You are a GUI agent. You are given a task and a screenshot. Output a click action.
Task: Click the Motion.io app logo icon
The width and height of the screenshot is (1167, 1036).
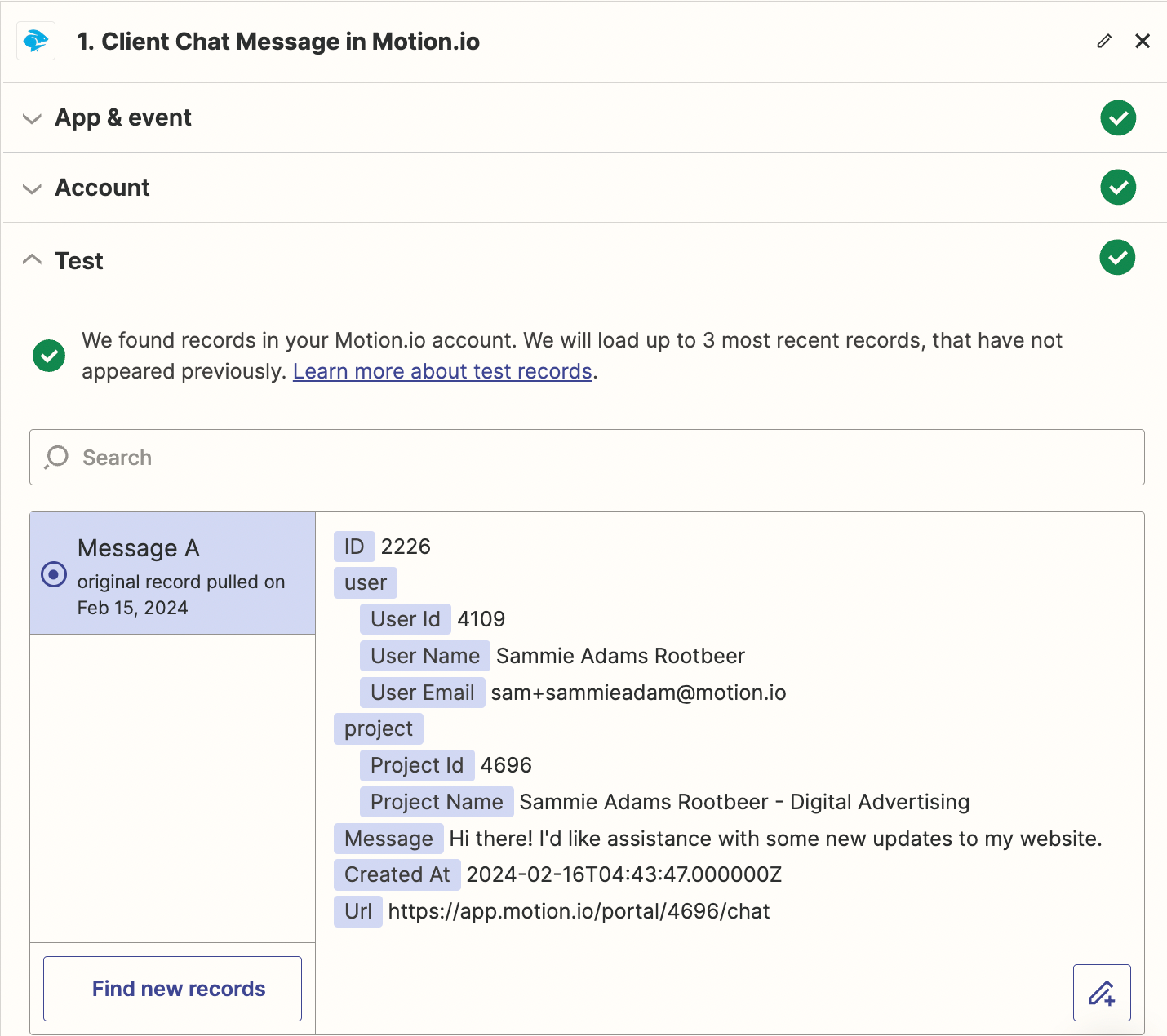tap(36, 41)
